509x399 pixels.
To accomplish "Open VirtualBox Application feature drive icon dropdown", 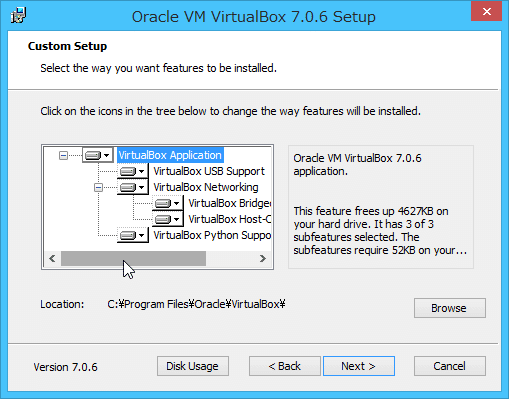I will point(97,155).
